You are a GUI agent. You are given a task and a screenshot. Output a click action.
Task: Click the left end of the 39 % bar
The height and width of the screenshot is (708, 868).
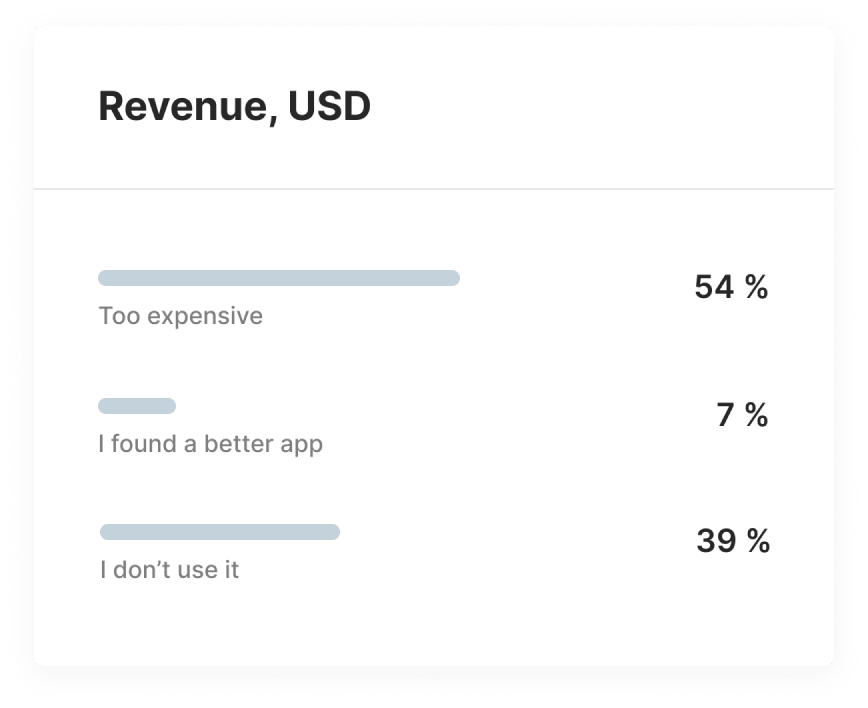[x=106, y=532]
